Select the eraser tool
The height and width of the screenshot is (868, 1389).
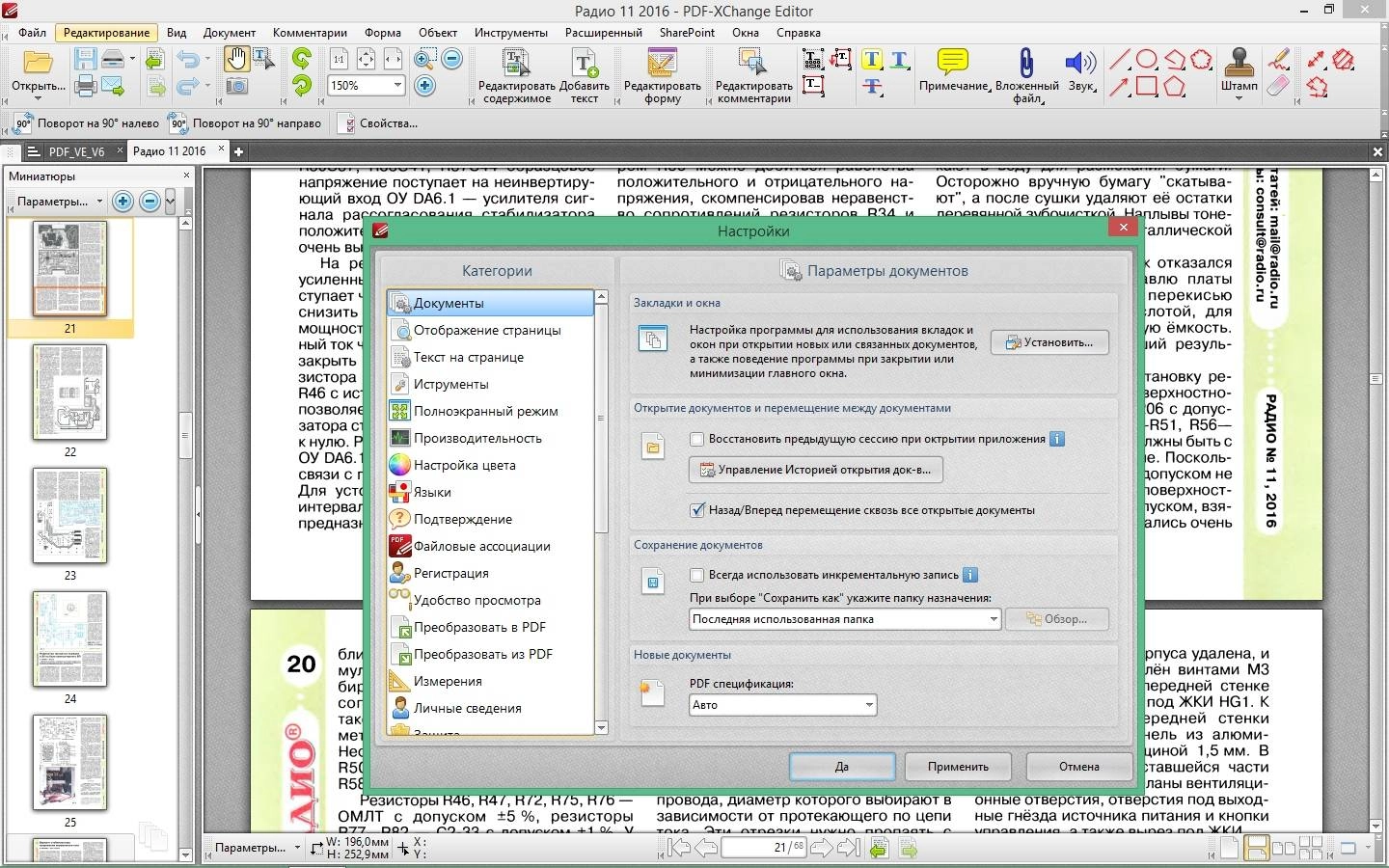click(1277, 87)
